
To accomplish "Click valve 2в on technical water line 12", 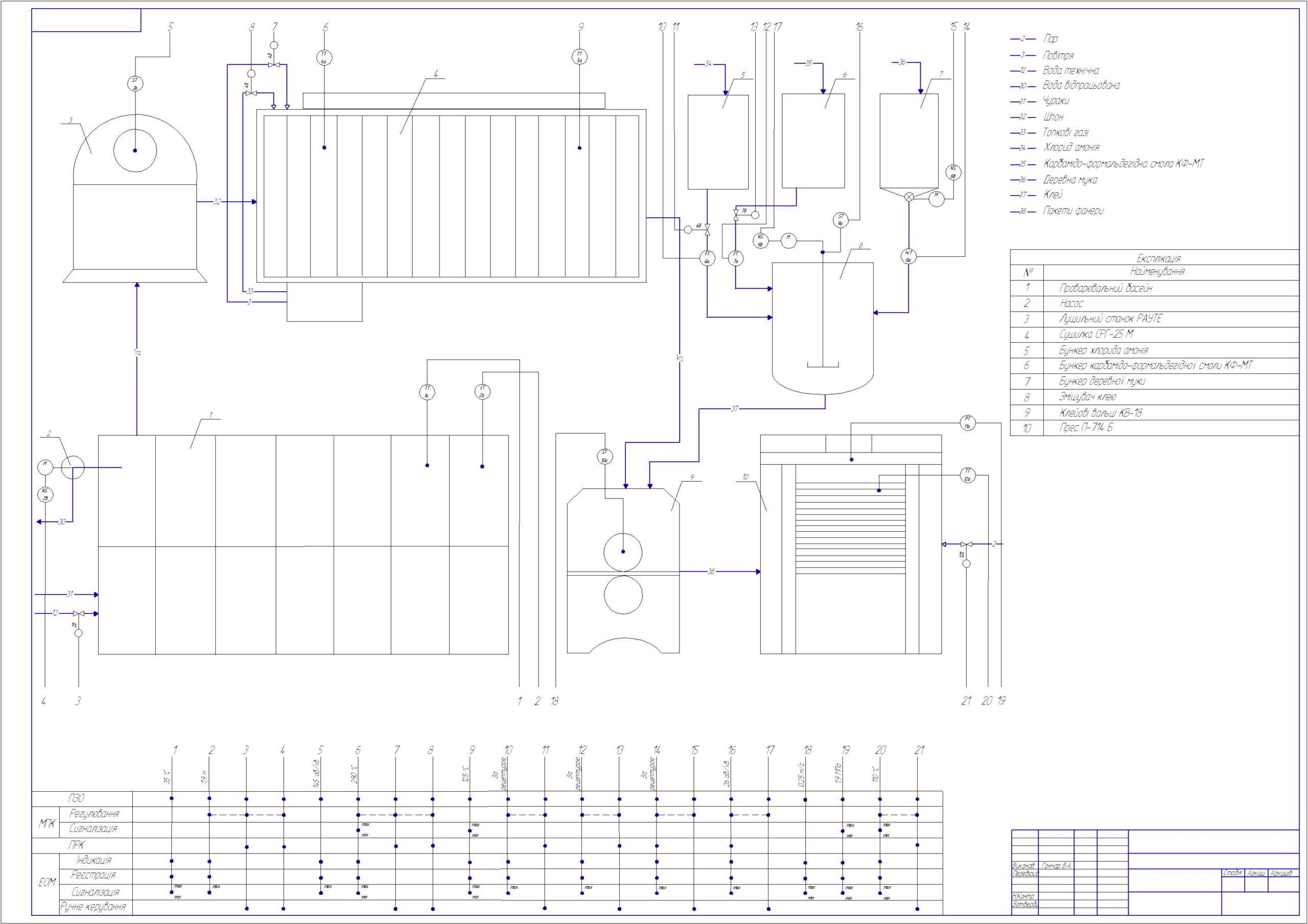I will (x=79, y=613).
